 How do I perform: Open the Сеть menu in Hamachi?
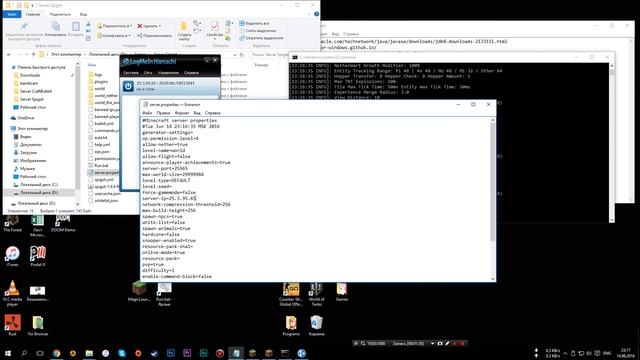pos(148,73)
